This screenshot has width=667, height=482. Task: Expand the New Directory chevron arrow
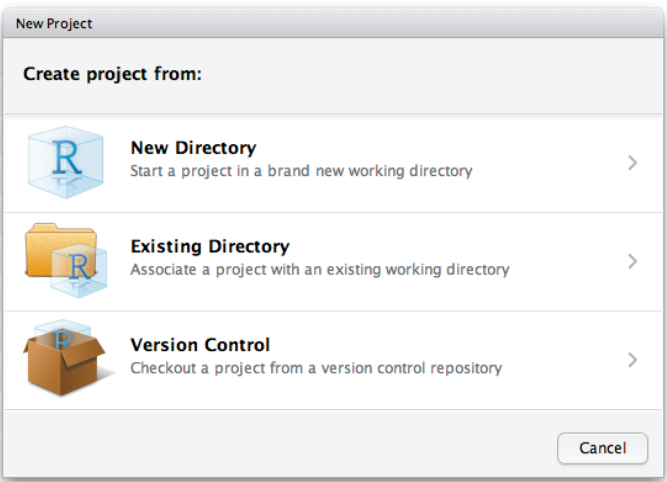[x=633, y=163]
